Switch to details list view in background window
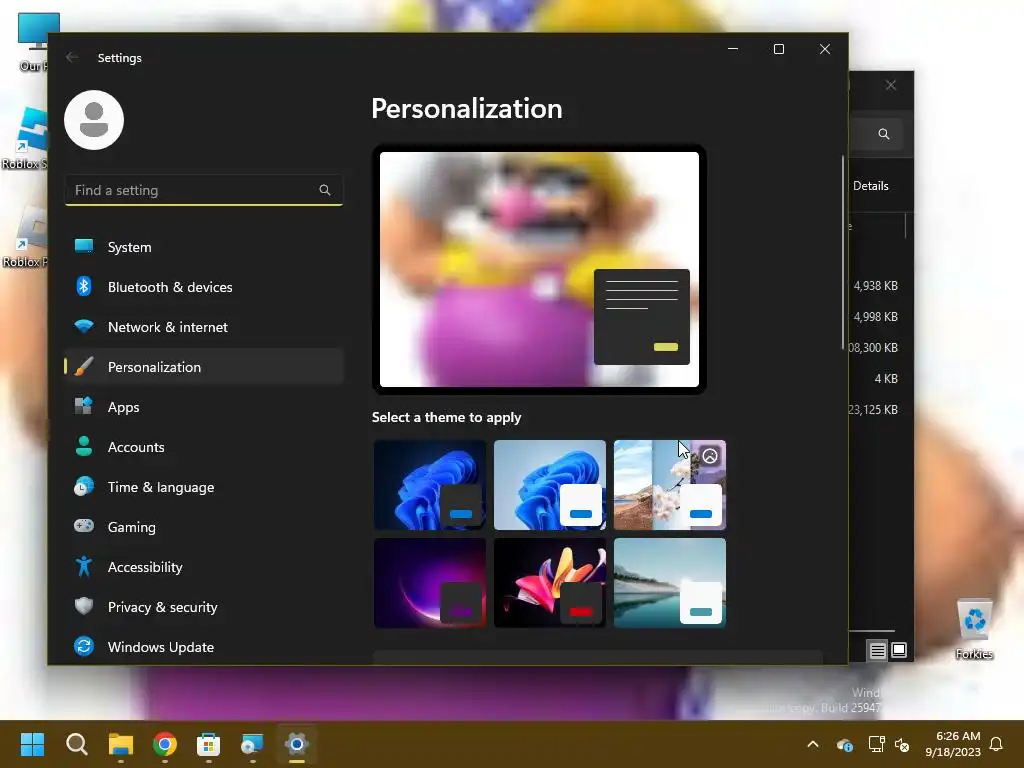This screenshot has height=768, width=1024. (x=877, y=650)
